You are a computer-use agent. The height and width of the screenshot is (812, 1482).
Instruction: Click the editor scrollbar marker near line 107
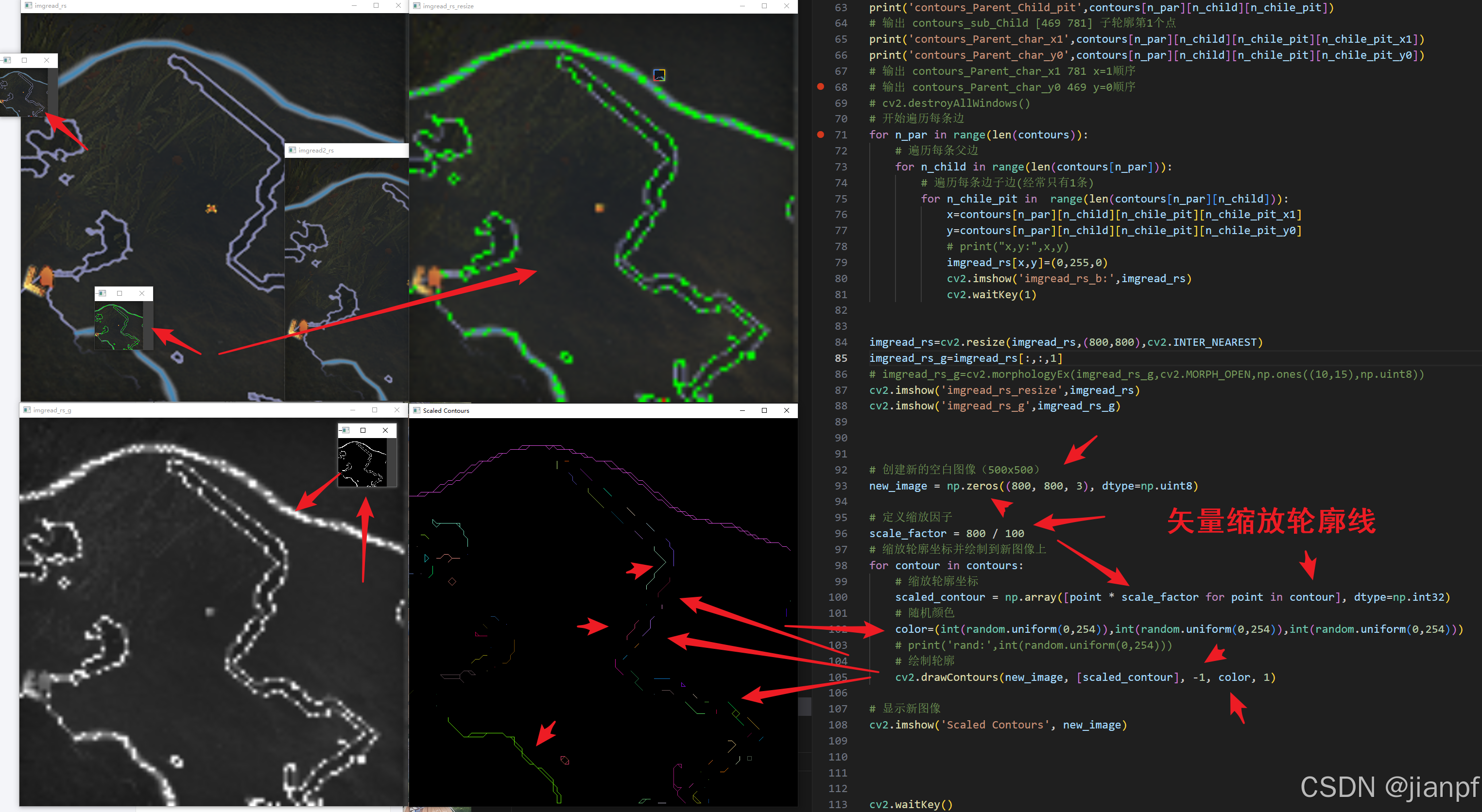pyautogui.click(x=805, y=706)
